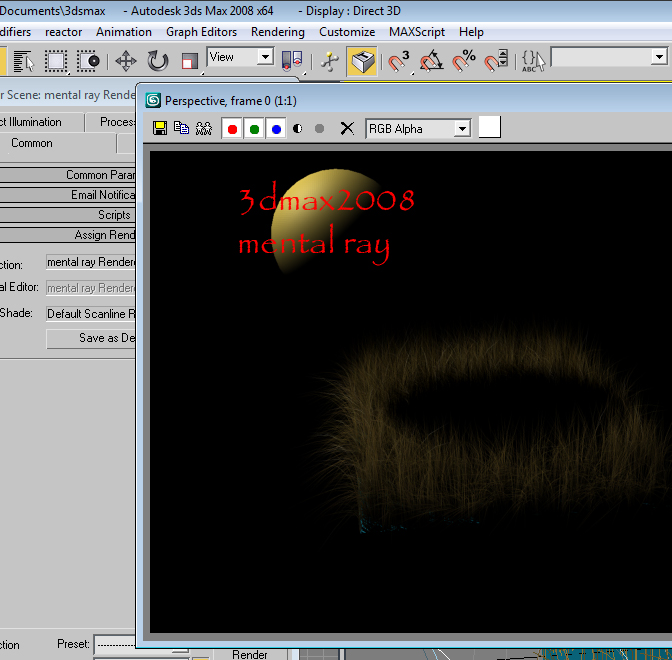
Task: Expand the Email Notifications rollout
Action: [x=68, y=195]
